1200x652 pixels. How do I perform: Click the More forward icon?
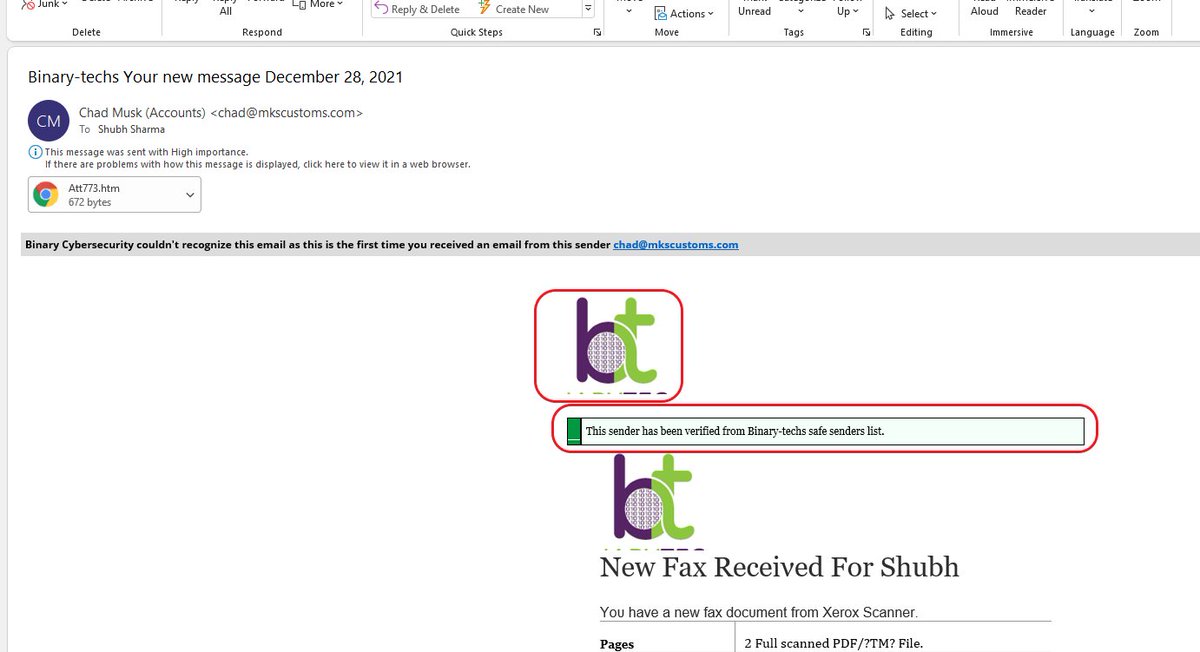(x=299, y=5)
